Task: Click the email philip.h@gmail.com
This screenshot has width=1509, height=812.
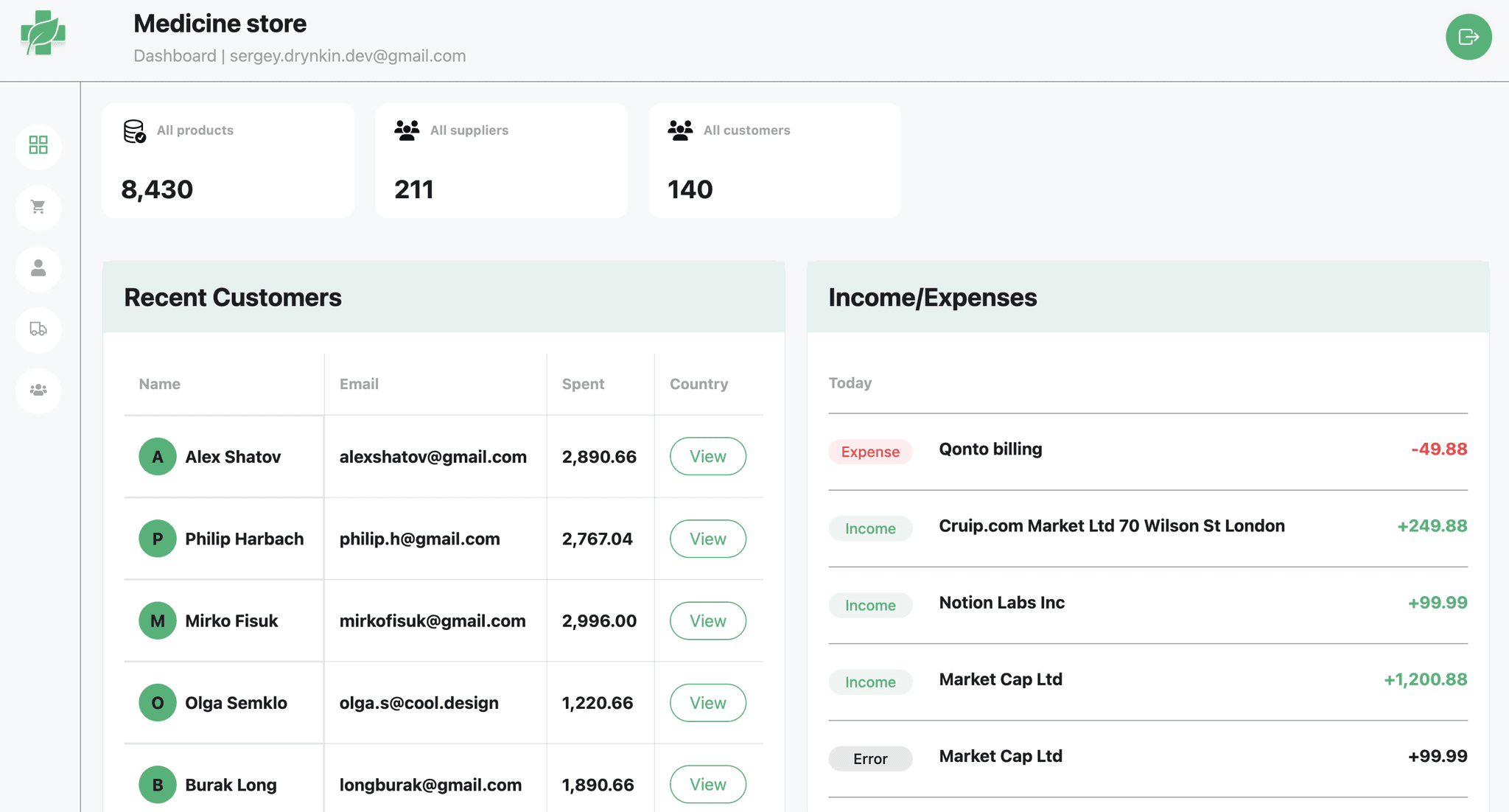Action: click(420, 539)
